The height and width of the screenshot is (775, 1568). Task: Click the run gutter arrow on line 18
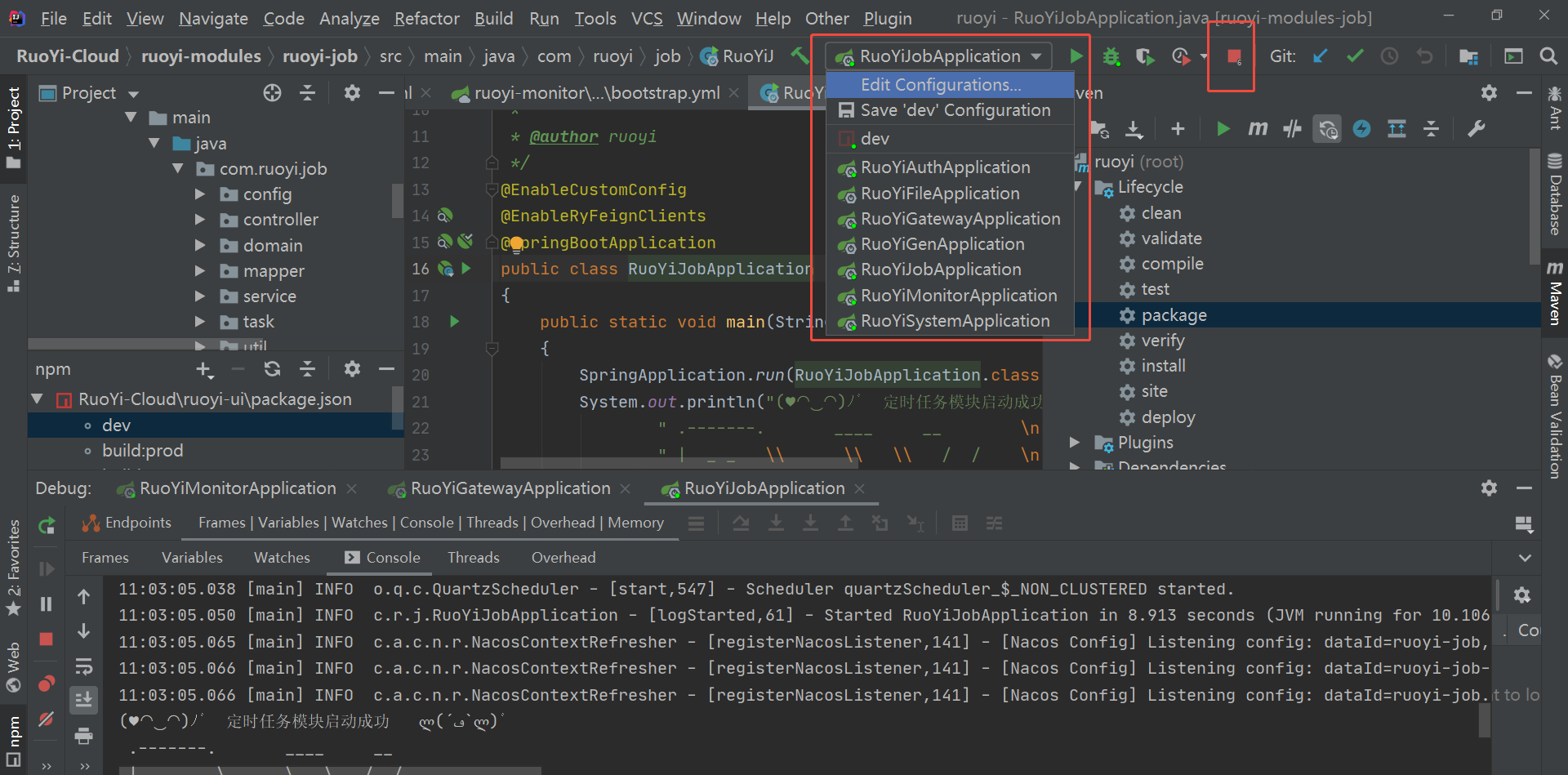click(455, 322)
